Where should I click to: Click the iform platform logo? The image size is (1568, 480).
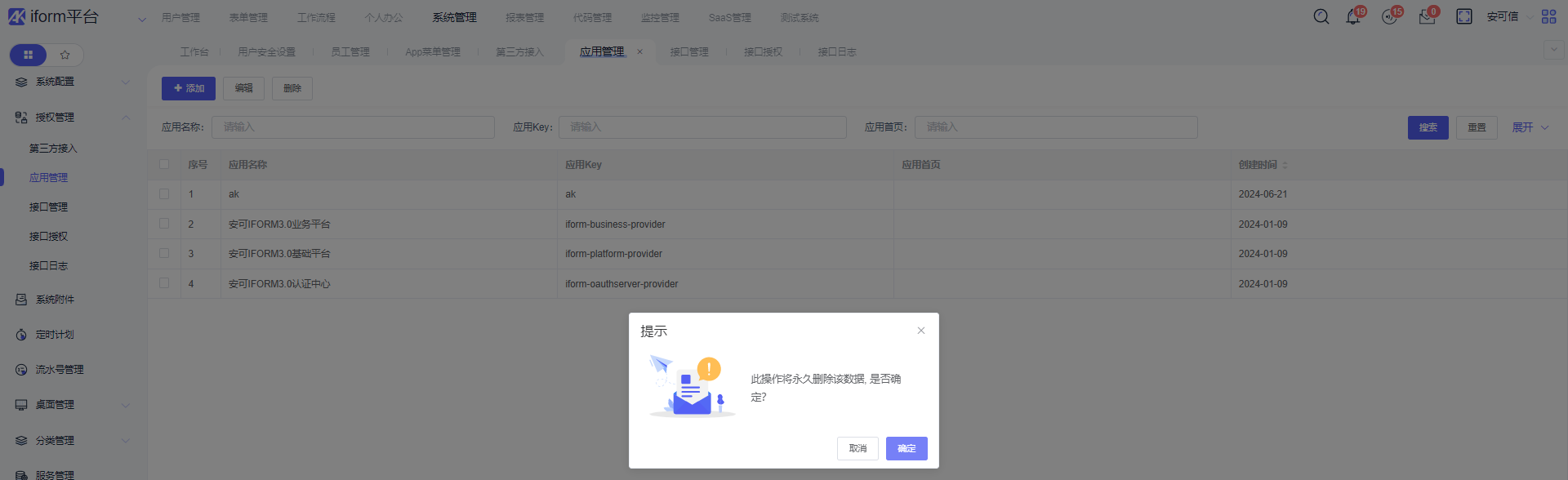point(53,17)
